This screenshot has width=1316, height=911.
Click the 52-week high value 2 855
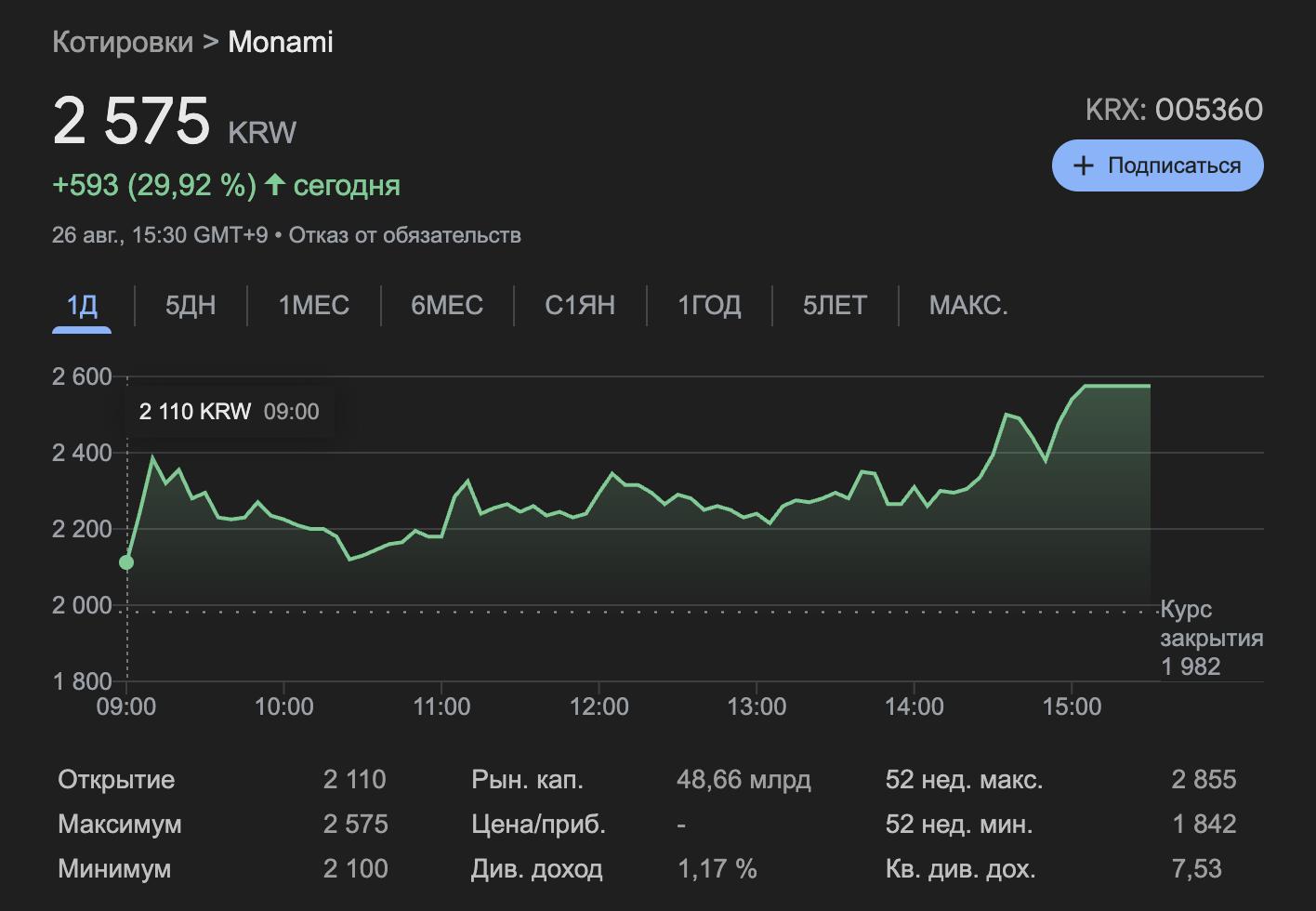pos(1204,779)
